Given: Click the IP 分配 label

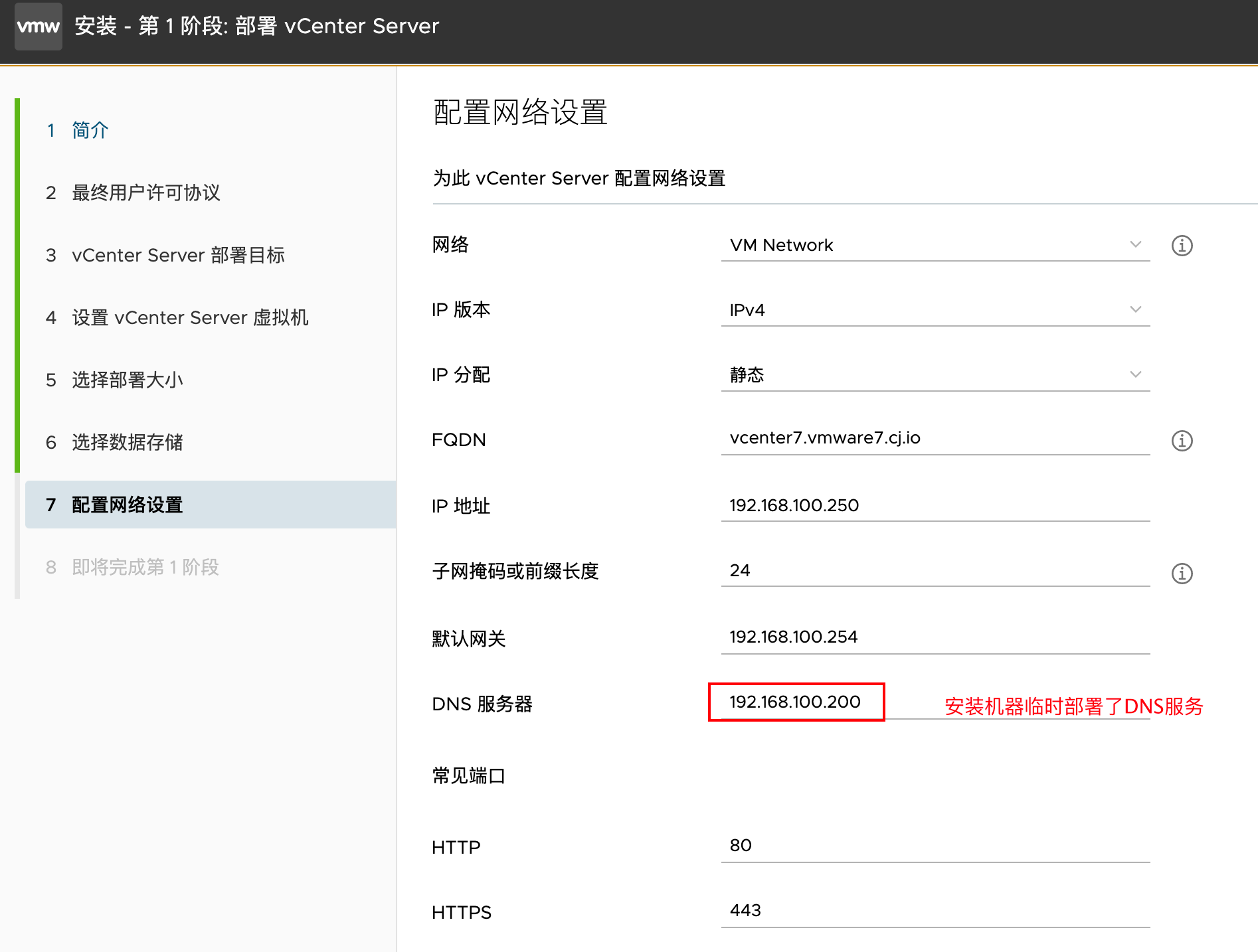Looking at the screenshot, I should tap(461, 374).
